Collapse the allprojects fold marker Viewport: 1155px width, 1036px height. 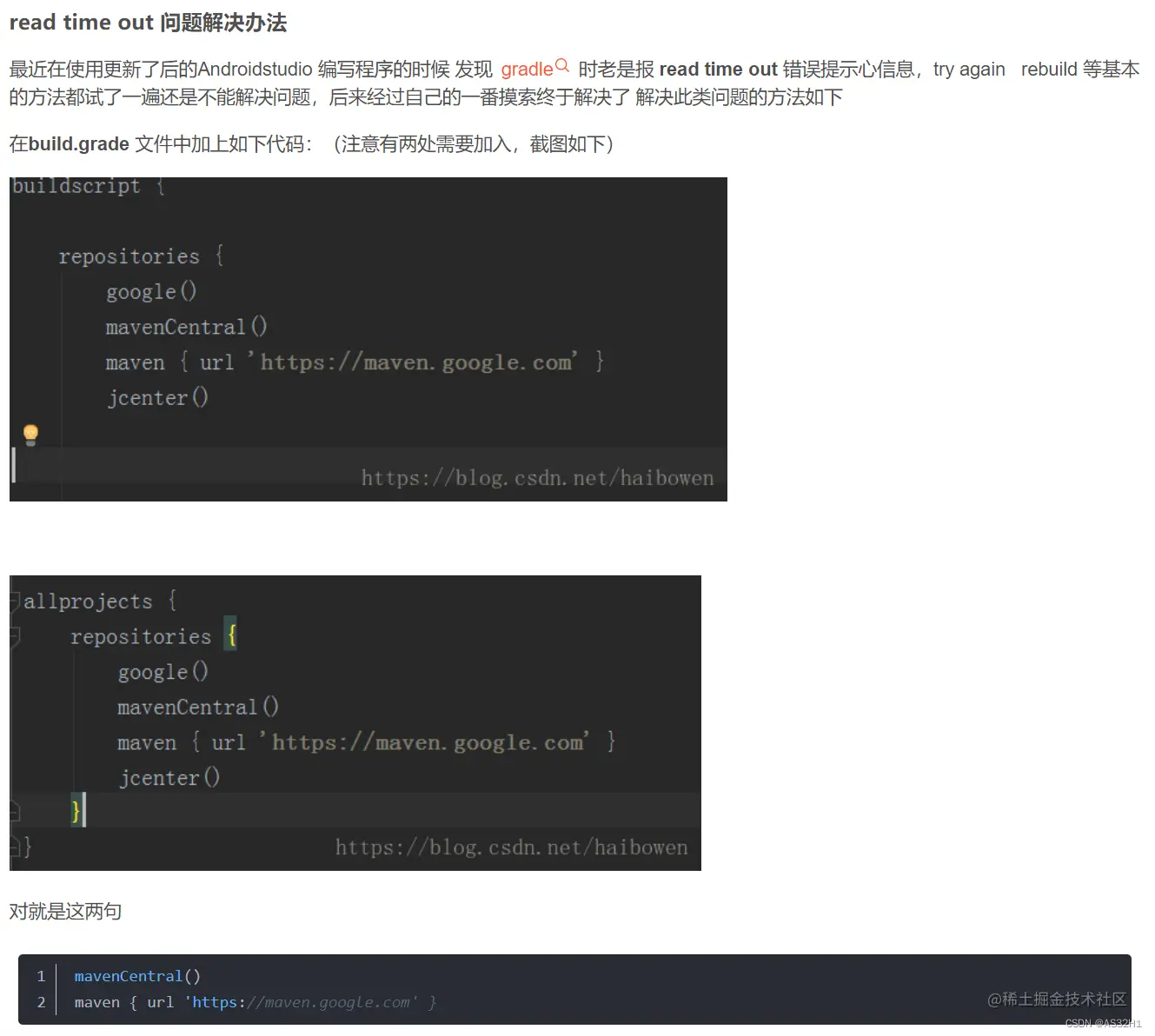click(x=15, y=601)
